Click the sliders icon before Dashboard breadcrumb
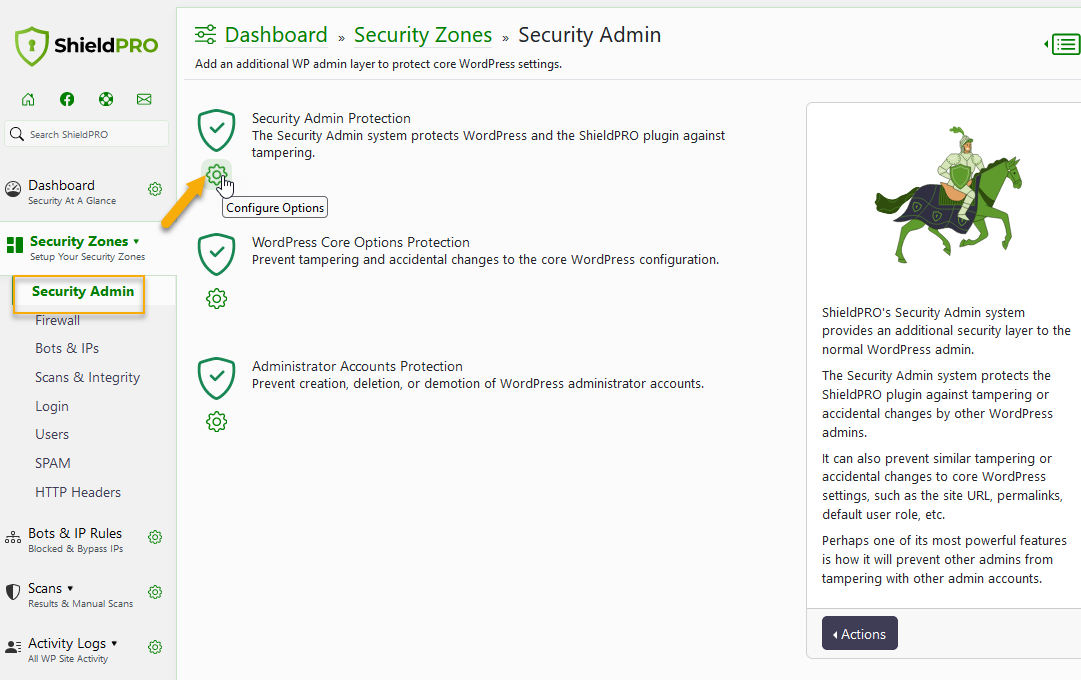 (x=205, y=34)
